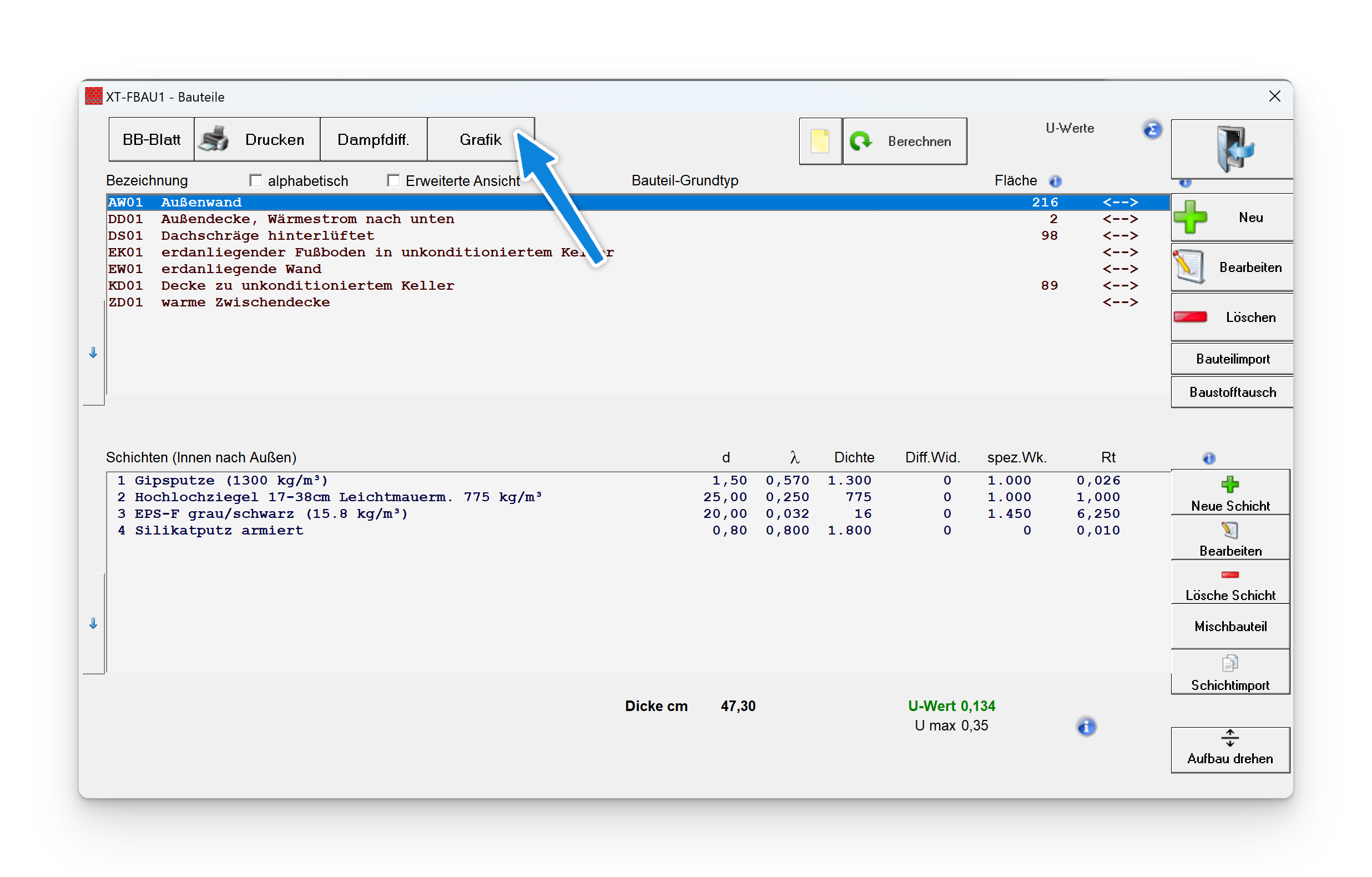Click the info icon above Neue Schicht
This screenshot has height=877, width=1372.
coord(1208,458)
